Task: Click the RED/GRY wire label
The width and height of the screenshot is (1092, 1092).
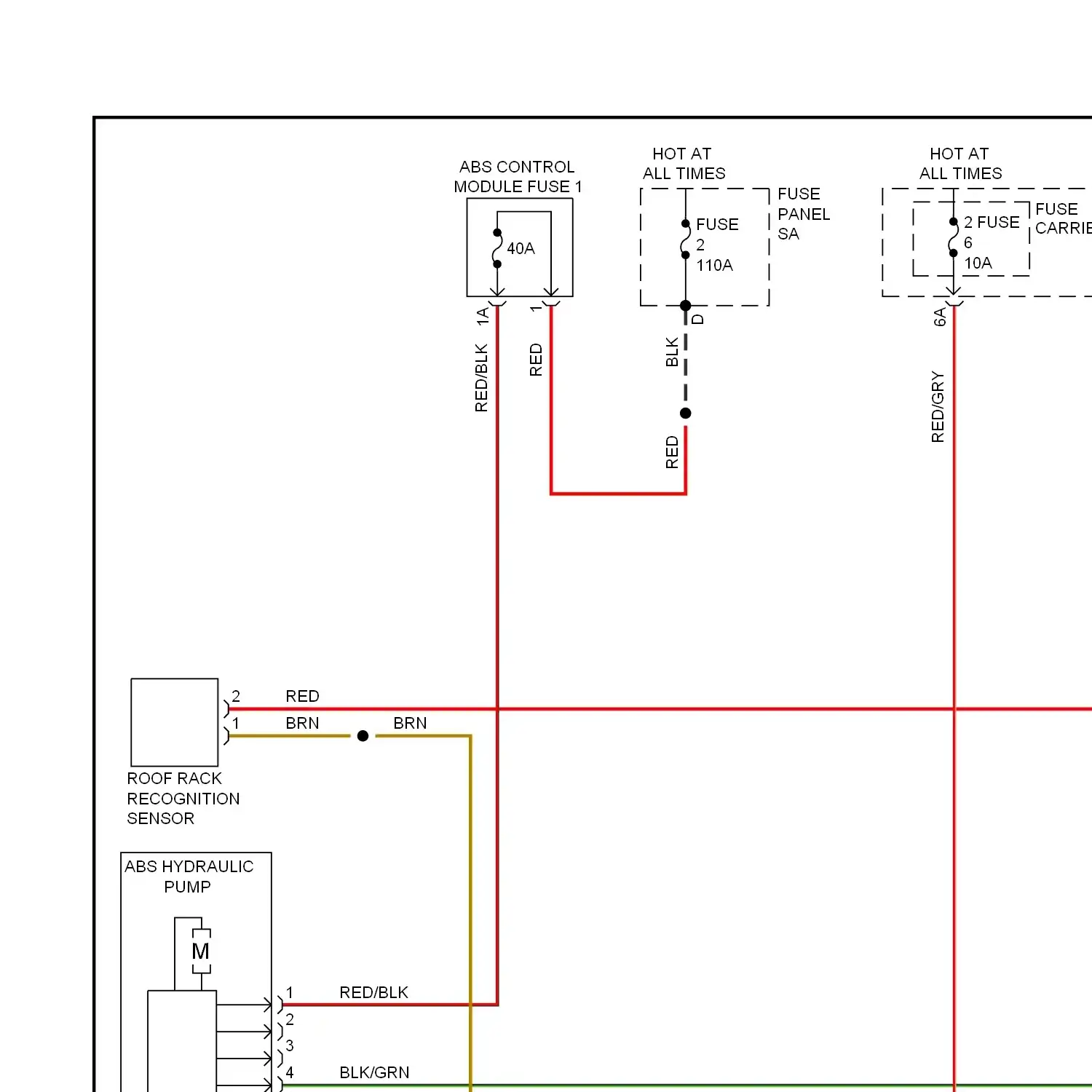Action: (x=938, y=407)
